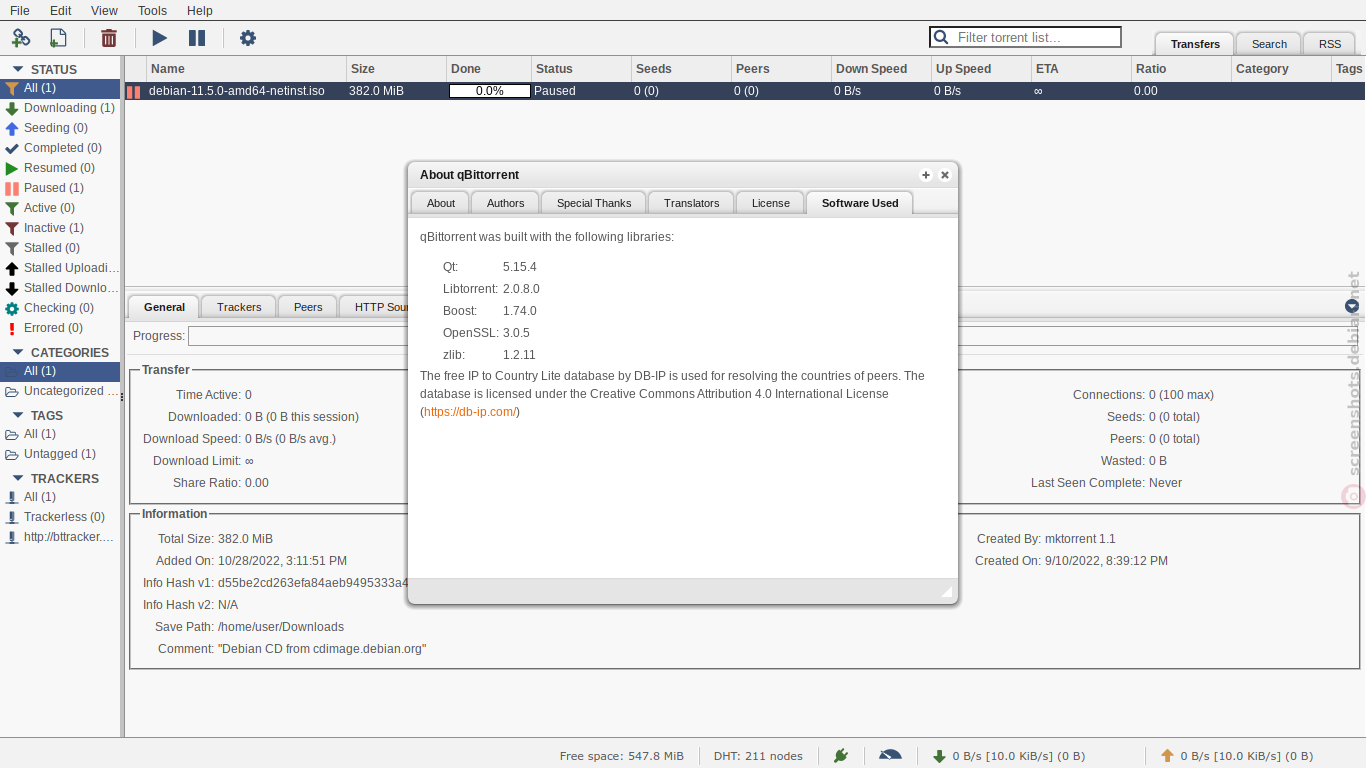Screen dimensions: 1366x768
Task: Select the Completed (0) status filter
Action: pos(60,148)
